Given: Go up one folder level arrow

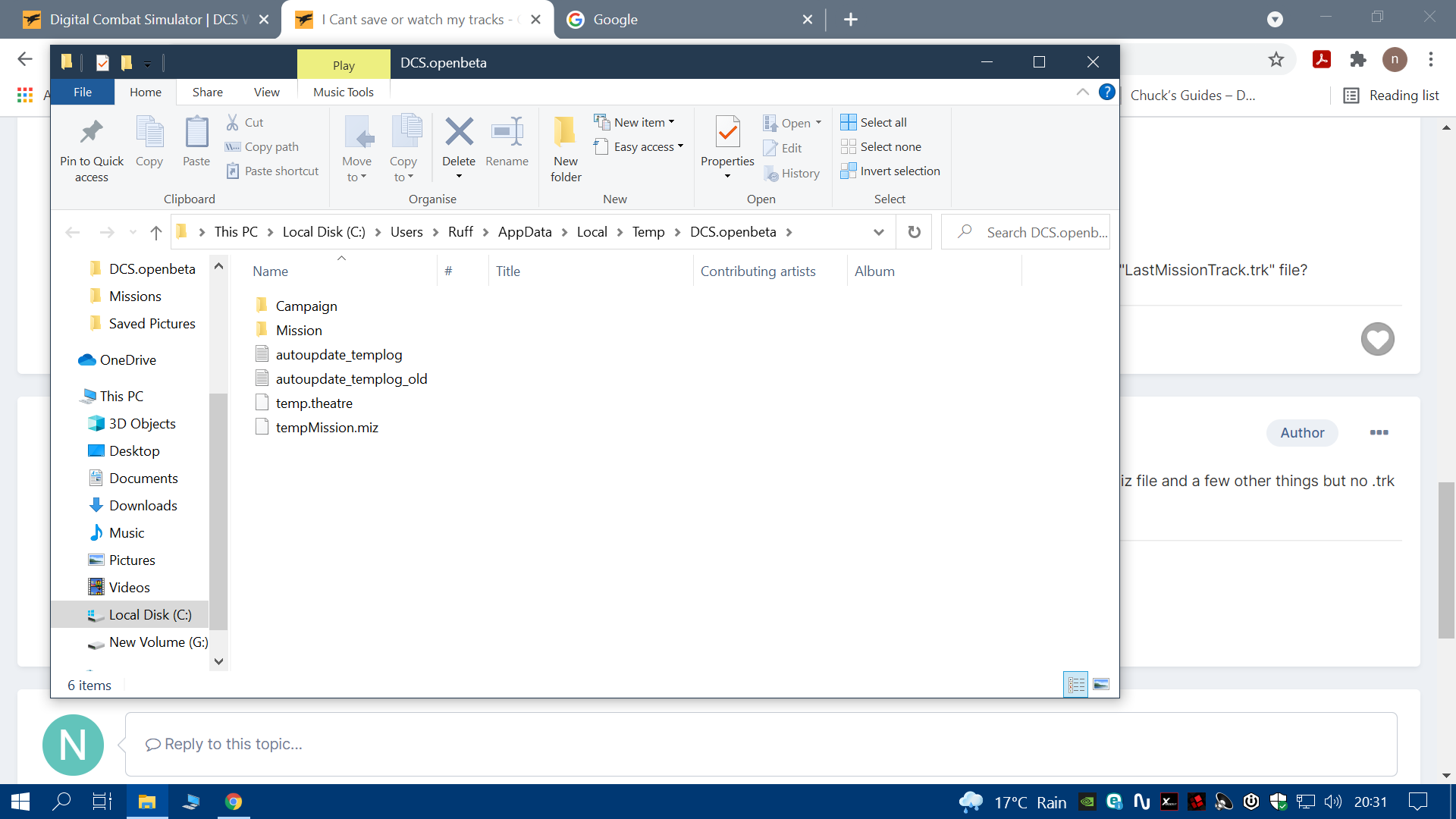Looking at the screenshot, I should (x=155, y=232).
